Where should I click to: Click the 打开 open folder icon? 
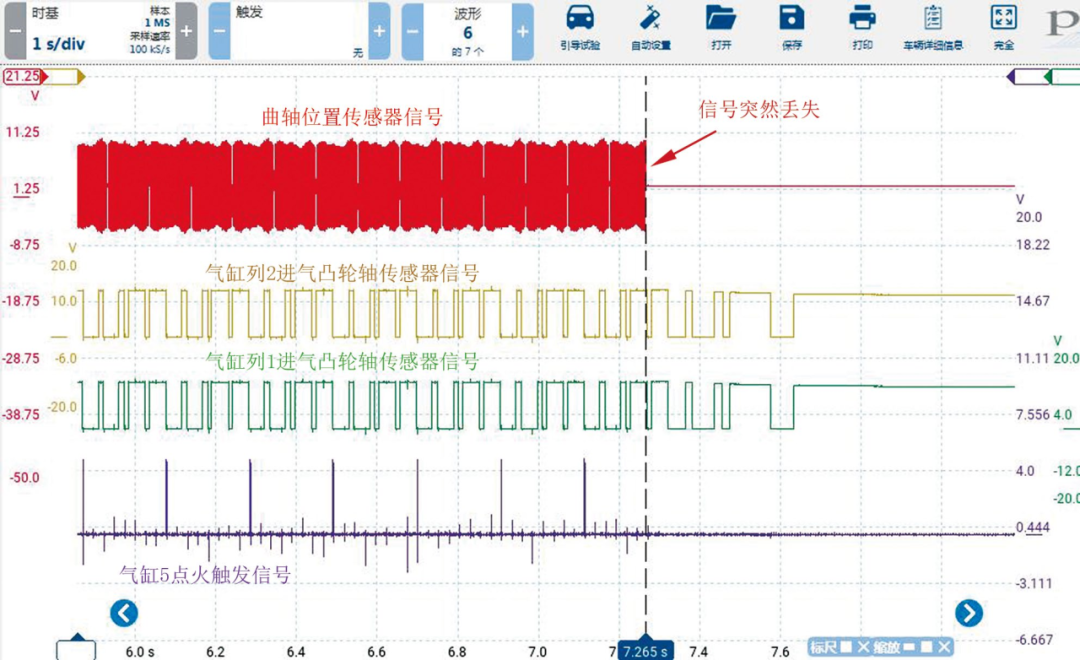point(721,28)
